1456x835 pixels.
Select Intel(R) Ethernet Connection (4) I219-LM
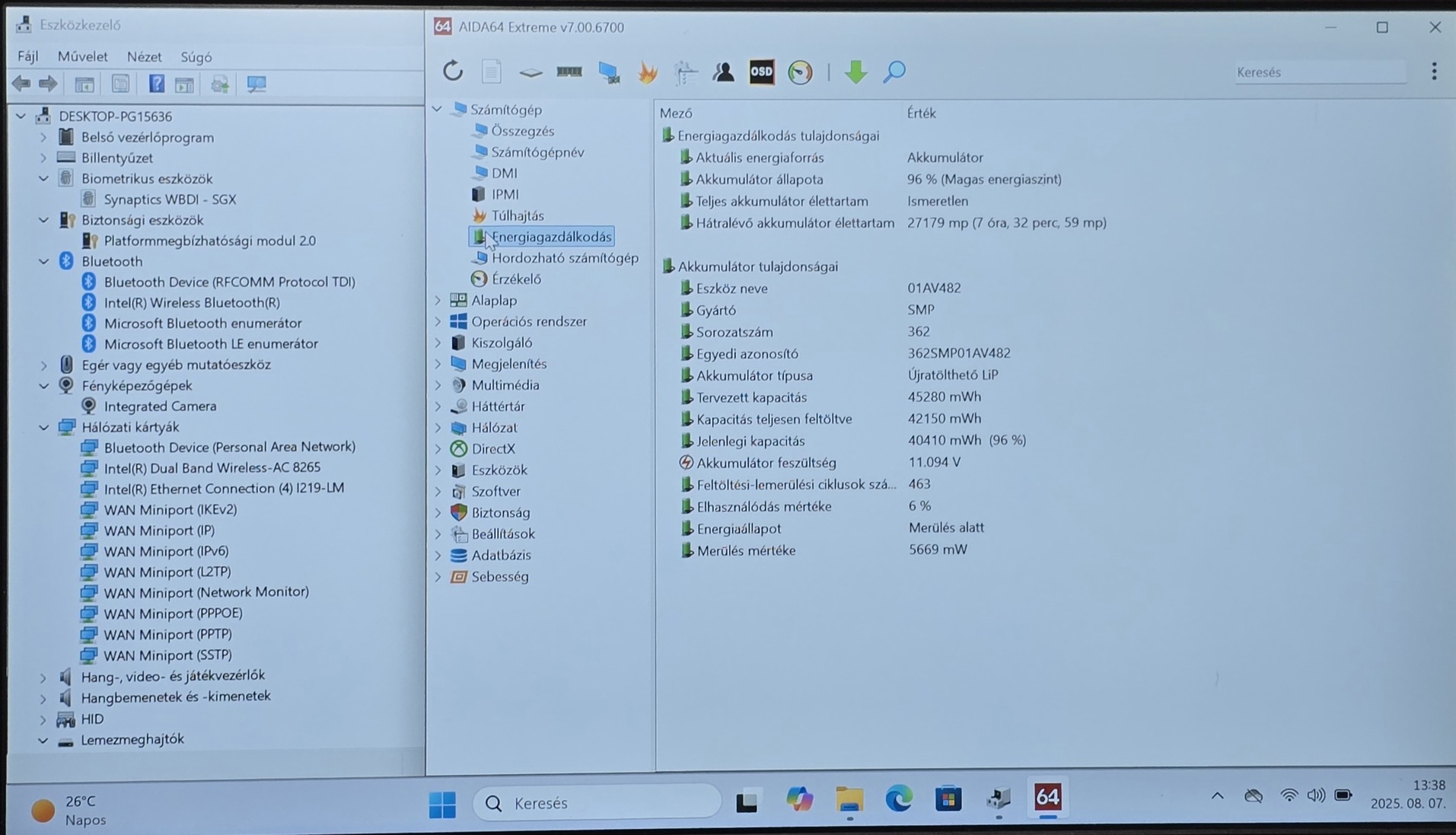[x=224, y=489]
